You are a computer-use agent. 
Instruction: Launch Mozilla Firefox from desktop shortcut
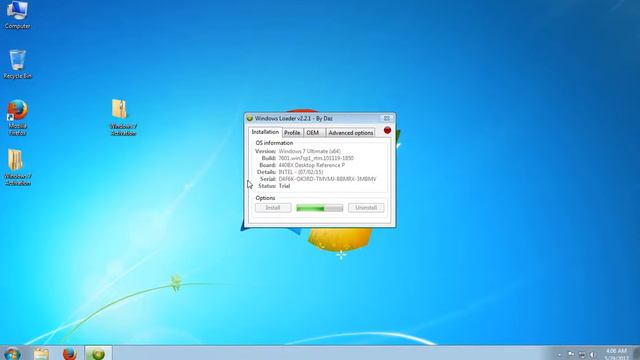(x=17, y=118)
